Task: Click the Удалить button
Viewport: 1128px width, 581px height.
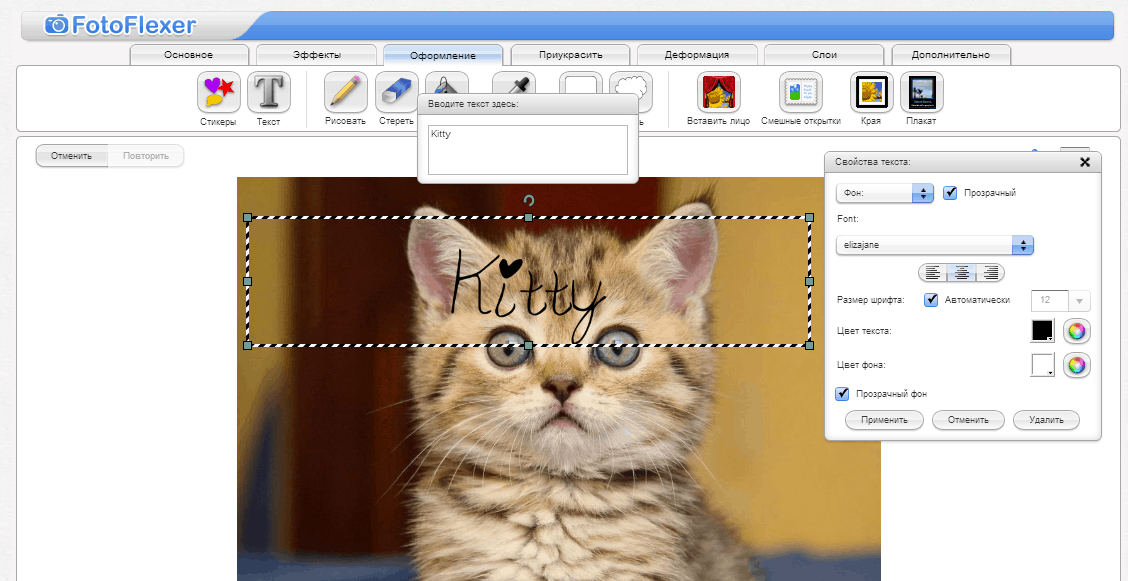Action: [x=1046, y=420]
